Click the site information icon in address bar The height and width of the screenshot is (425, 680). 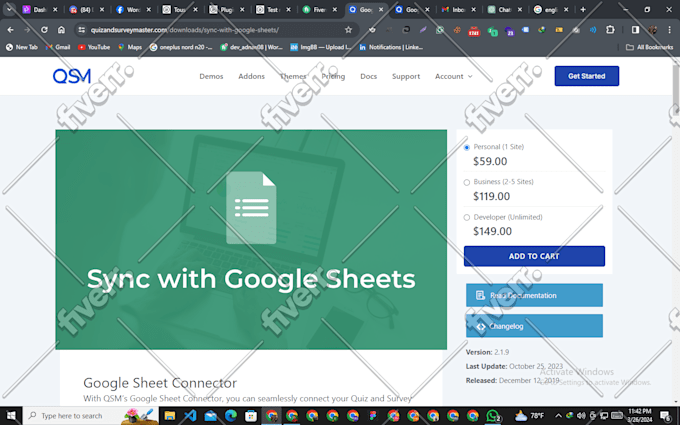coord(81,29)
